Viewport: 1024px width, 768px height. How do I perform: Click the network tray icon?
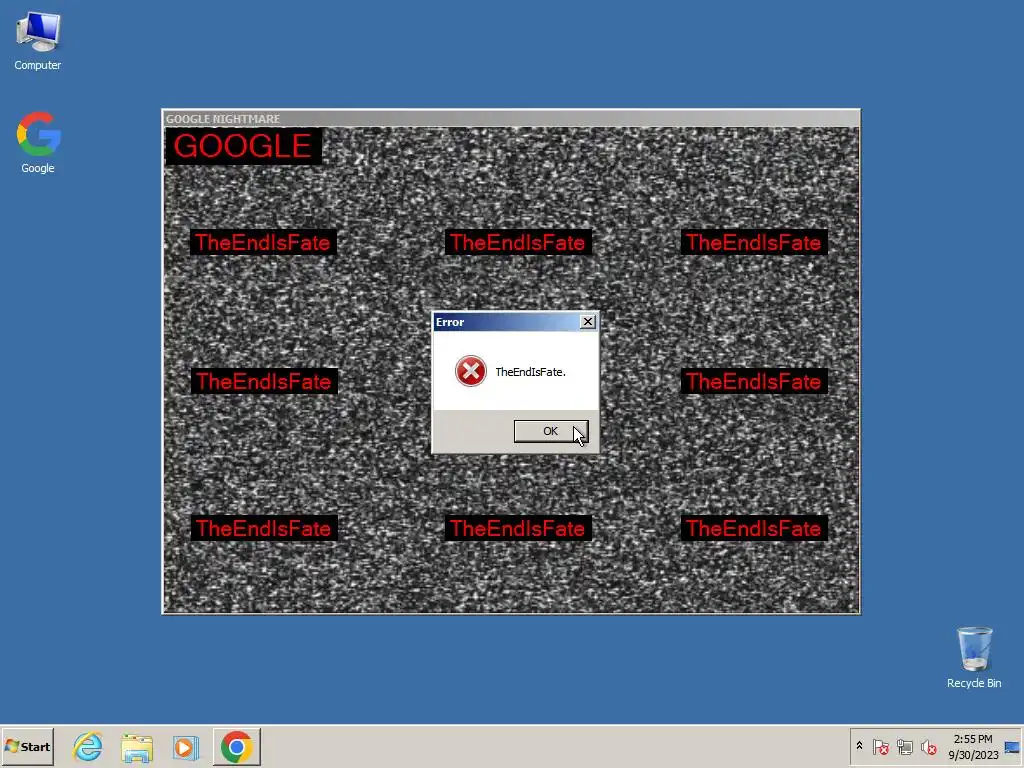click(x=904, y=746)
